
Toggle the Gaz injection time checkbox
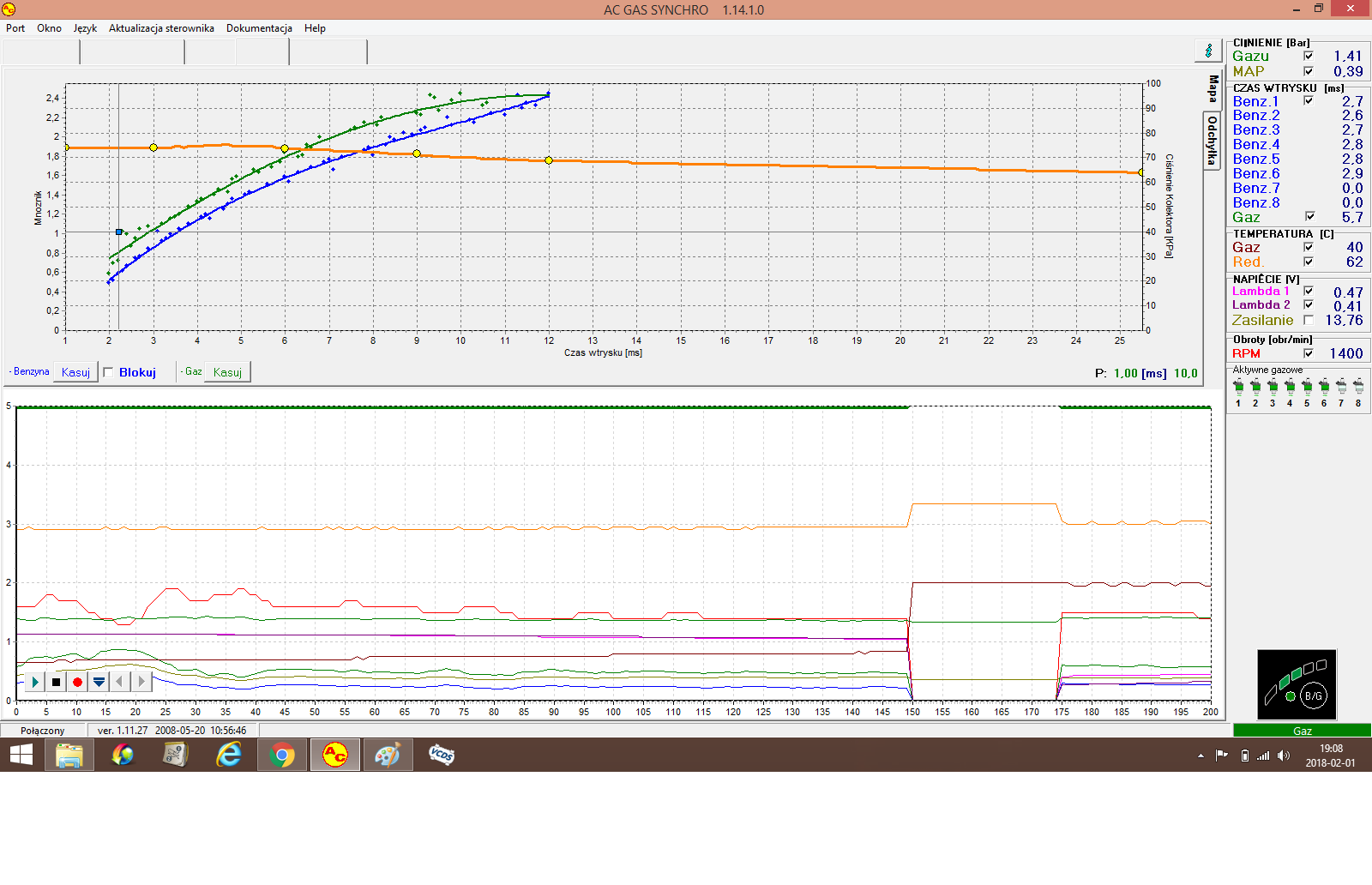1309,217
